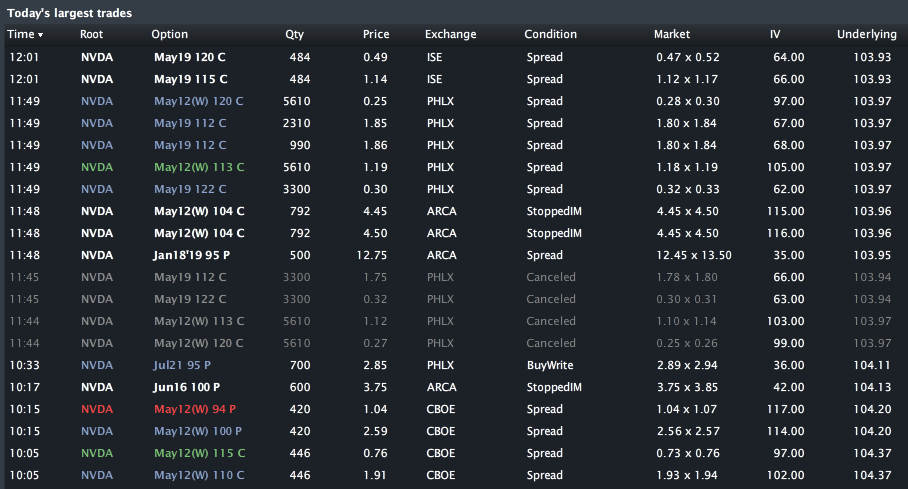Viewport: 908px width, 489px height.
Task: Select green May12(W) 113 C option
Action: coord(199,167)
